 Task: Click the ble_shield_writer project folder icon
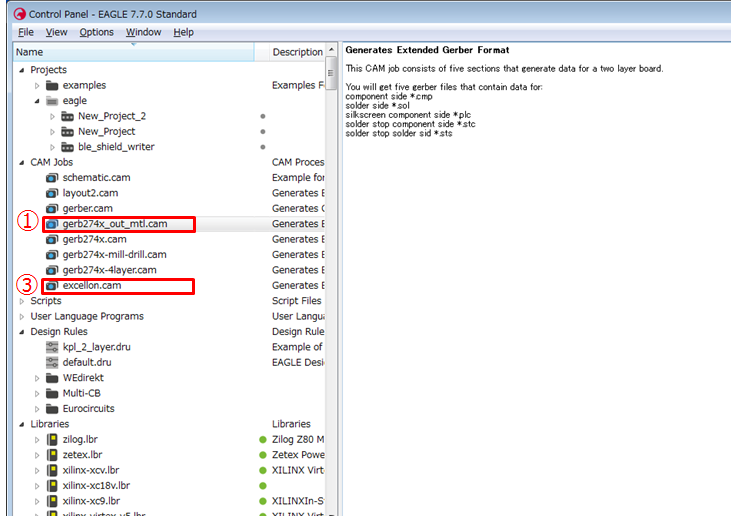click(68, 147)
